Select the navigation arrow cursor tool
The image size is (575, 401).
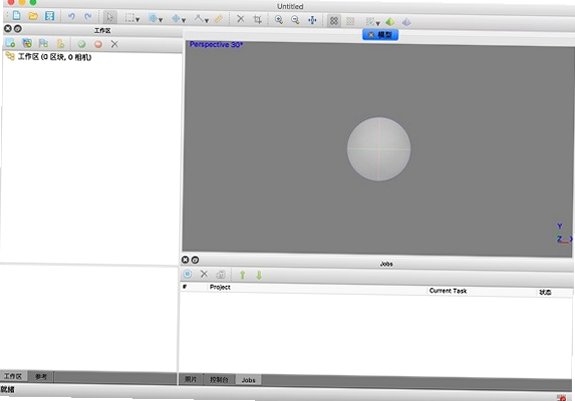pos(110,17)
